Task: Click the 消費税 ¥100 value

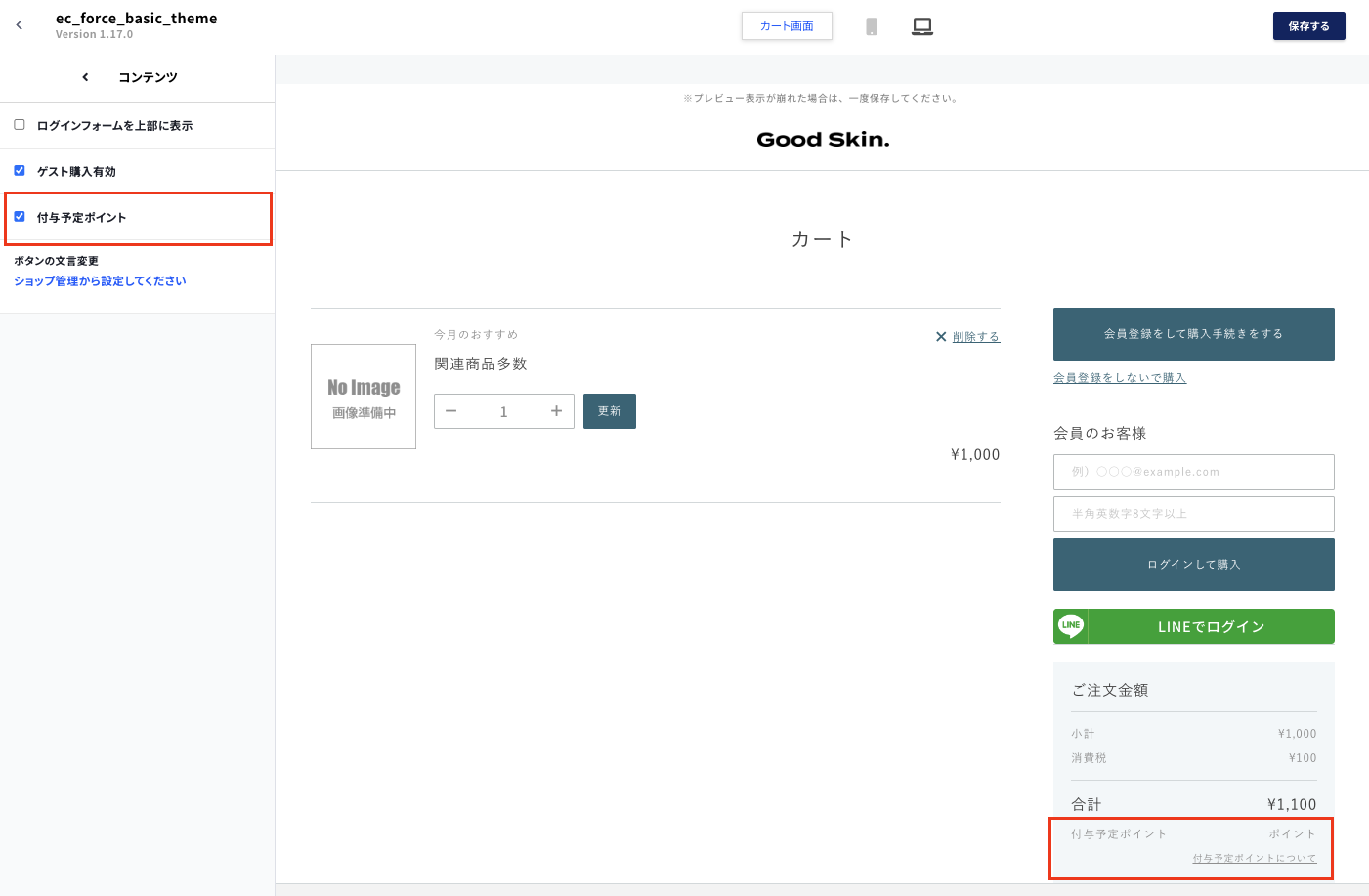Action: [x=1303, y=758]
